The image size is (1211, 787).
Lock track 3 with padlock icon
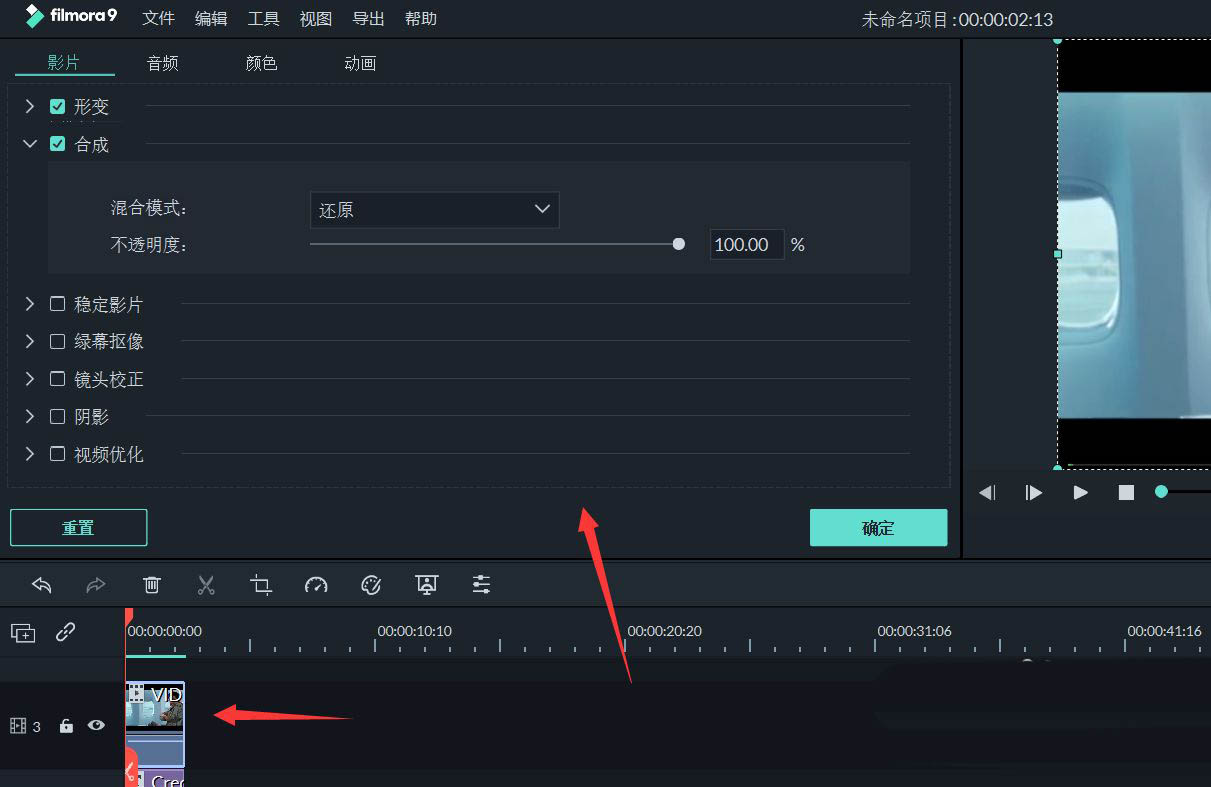[x=66, y=726]
